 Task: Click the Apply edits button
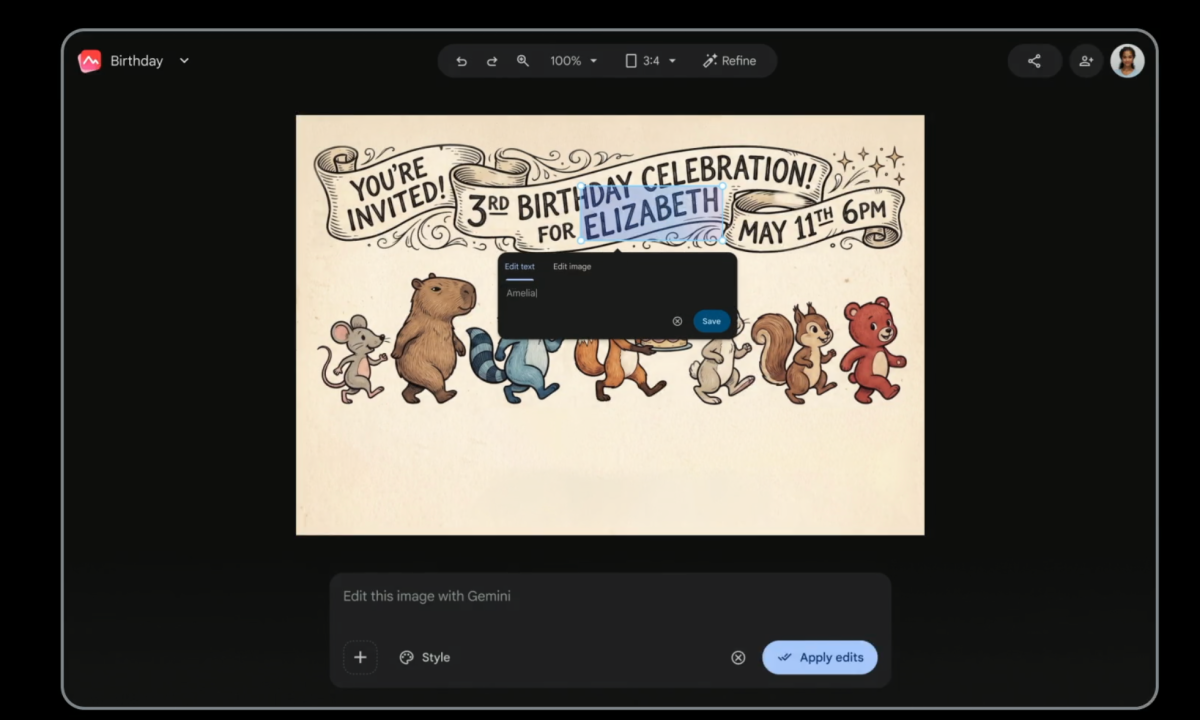pos(820,657)
